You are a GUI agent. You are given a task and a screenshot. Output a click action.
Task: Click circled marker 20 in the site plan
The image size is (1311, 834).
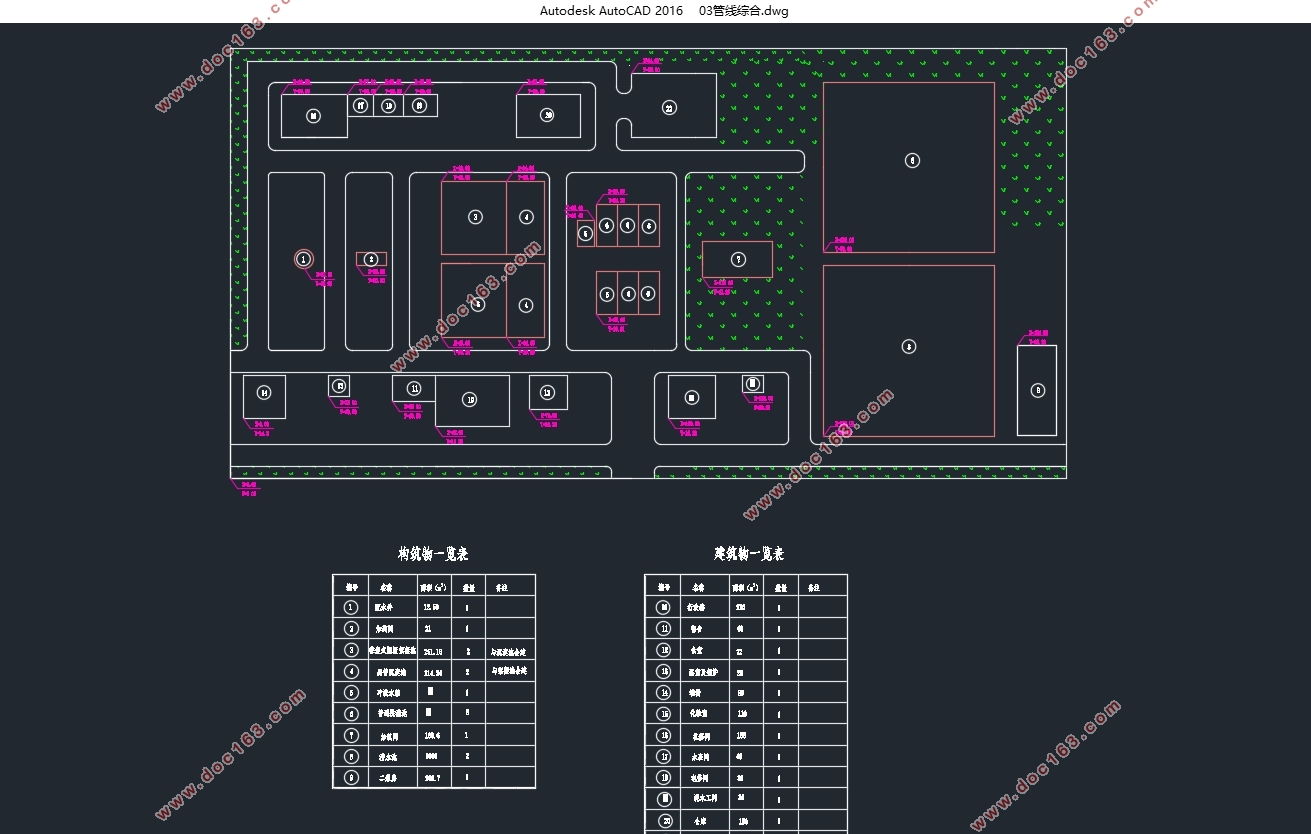pyautogui.click(x=547, y=115)
